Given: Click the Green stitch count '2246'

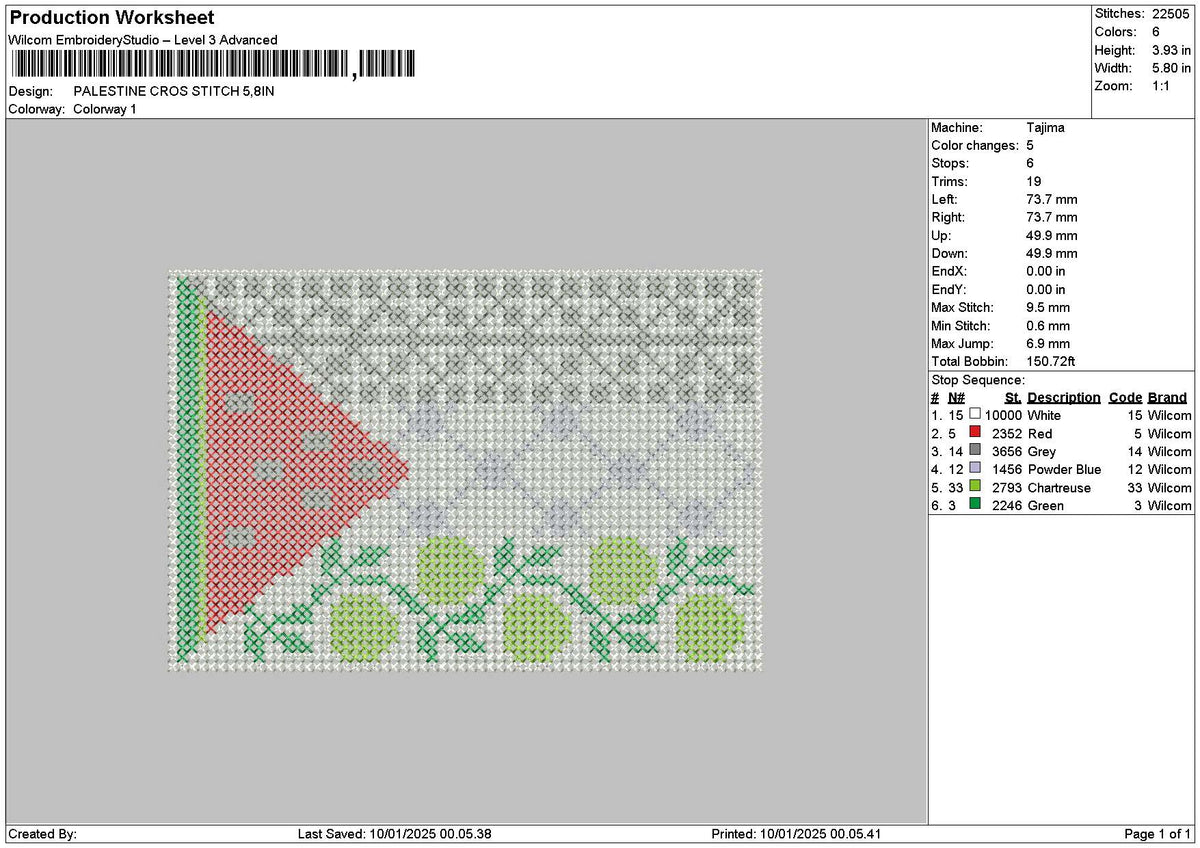Looking at the screenshot, I should pyautogui.click(x=1006, y=506).
